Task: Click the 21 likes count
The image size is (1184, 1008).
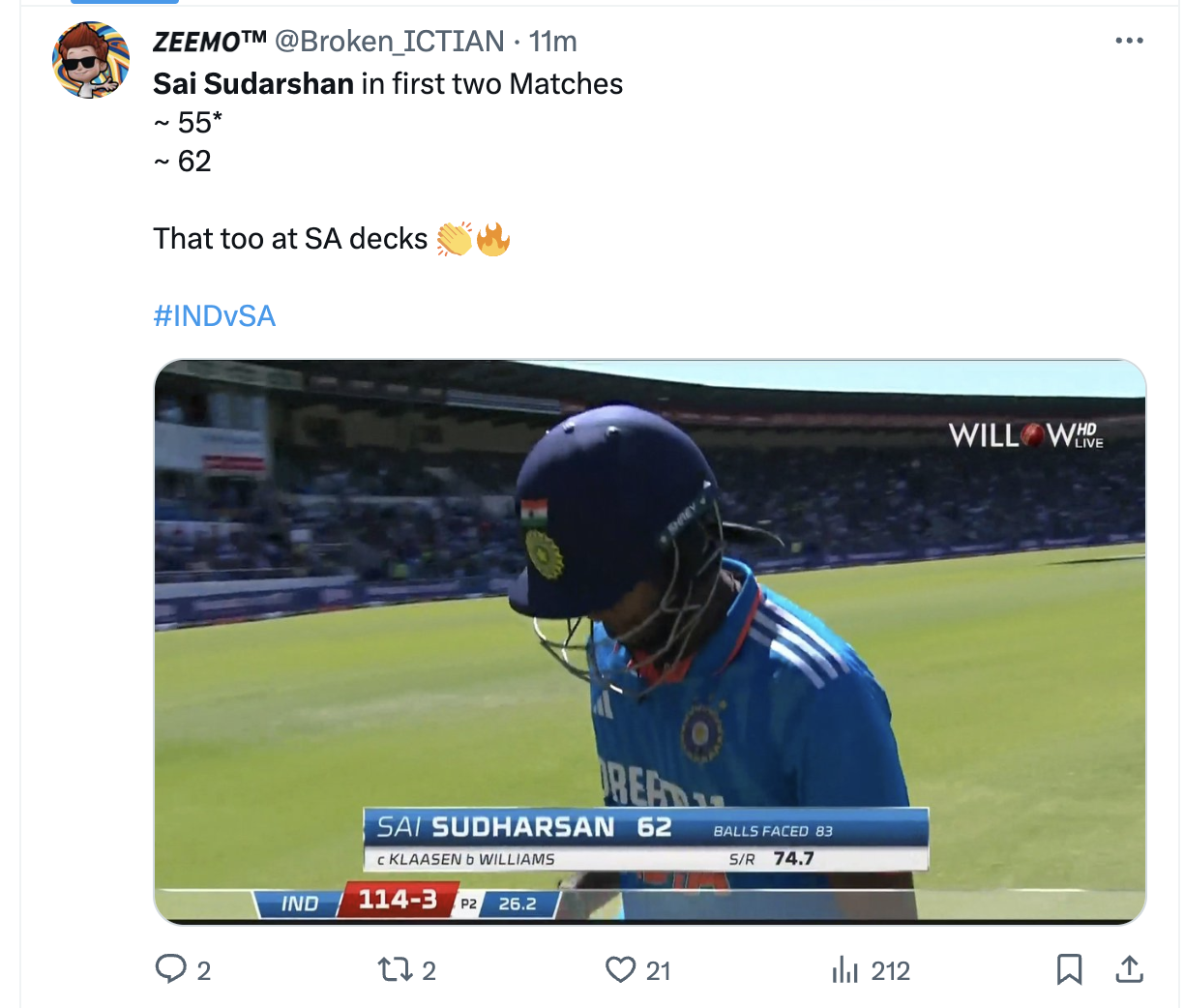Action: coord(659,971)
